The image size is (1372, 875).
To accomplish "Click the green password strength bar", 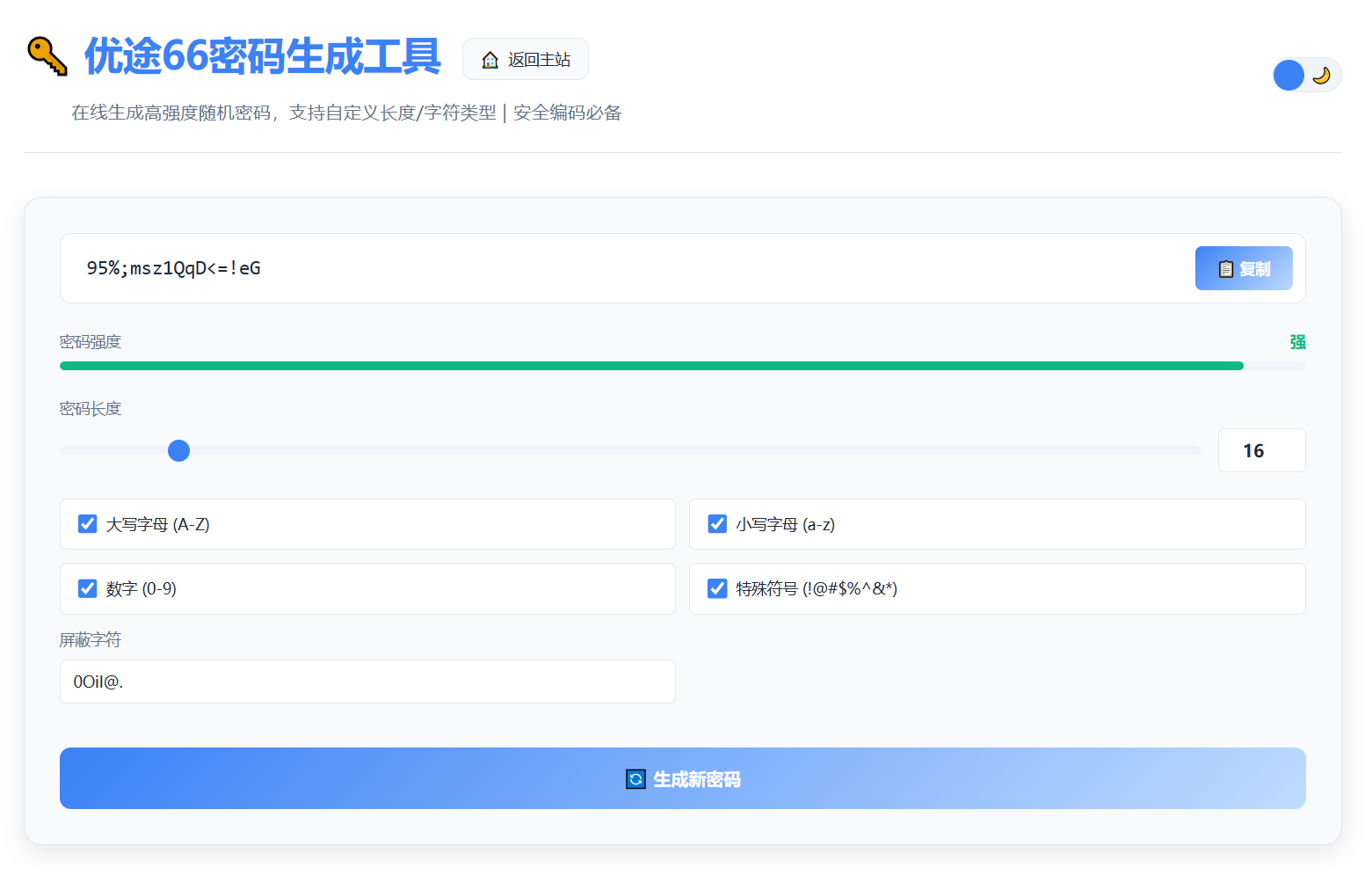I will [x=651, y=366].
